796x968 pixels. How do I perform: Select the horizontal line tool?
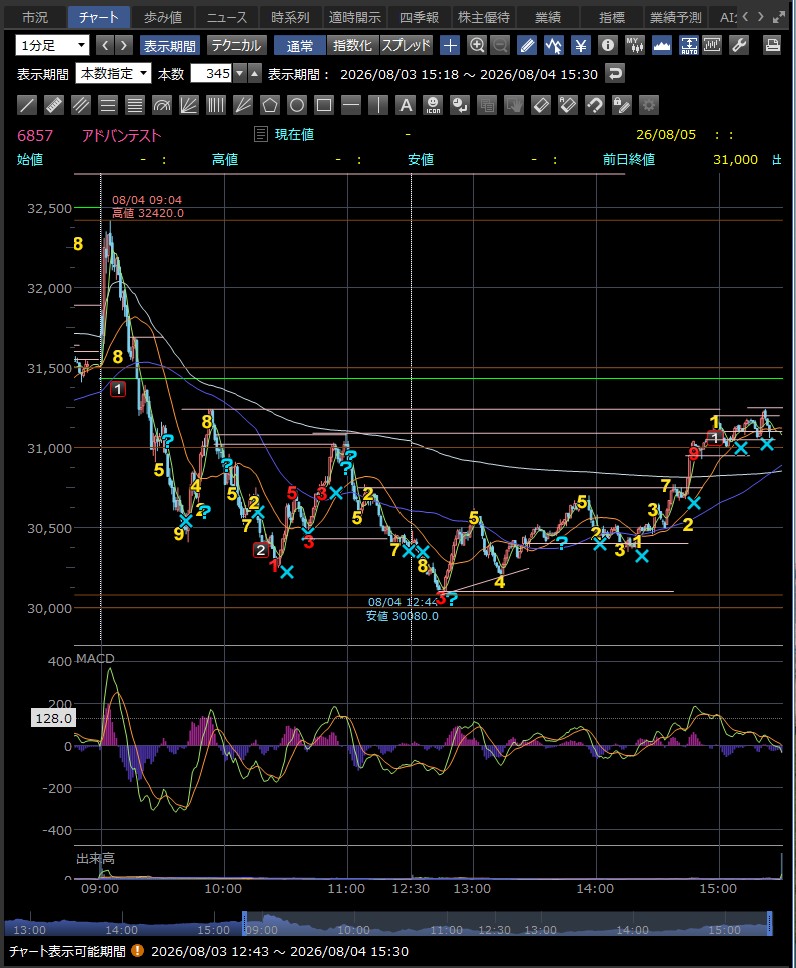click(x=351, y=106)
